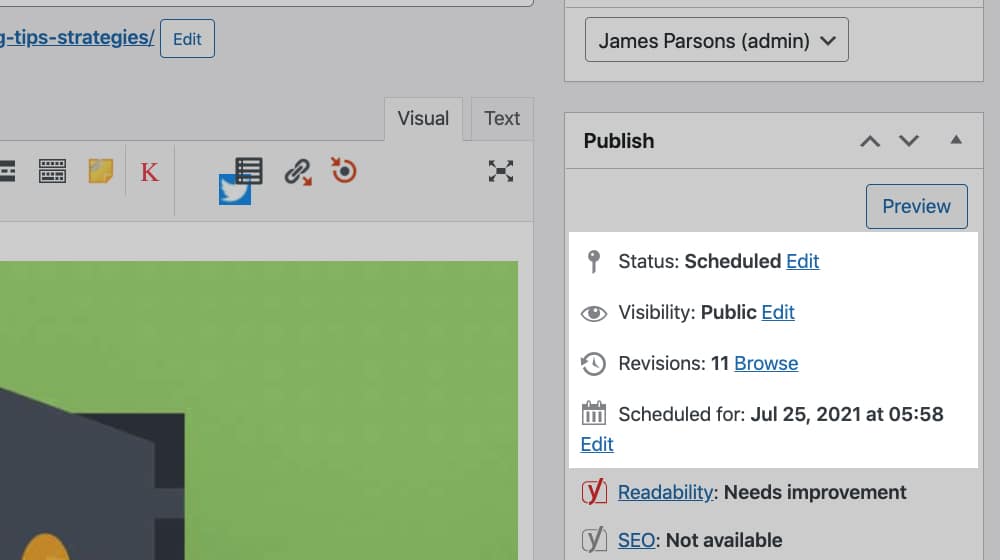Click the permalink Edit button
This screenshot has width=1000, height=560.
pyautogui.click(x=187, y=39)
